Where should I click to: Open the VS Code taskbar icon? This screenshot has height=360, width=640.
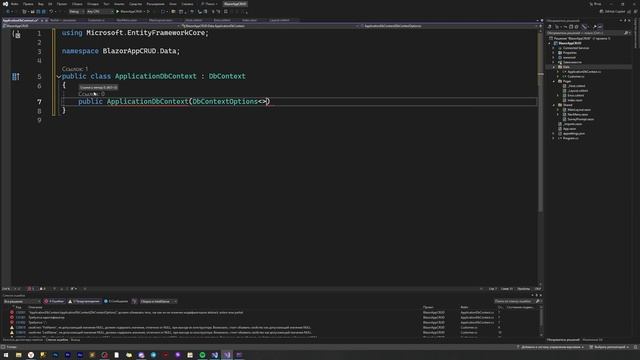[215, 355]
